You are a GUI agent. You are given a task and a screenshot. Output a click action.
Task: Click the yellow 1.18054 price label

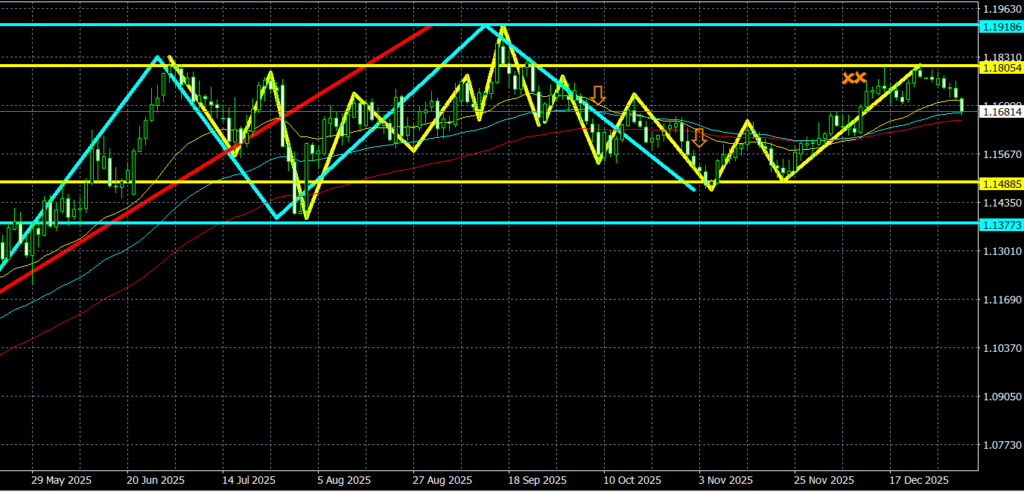click(x=1000, y=66)
